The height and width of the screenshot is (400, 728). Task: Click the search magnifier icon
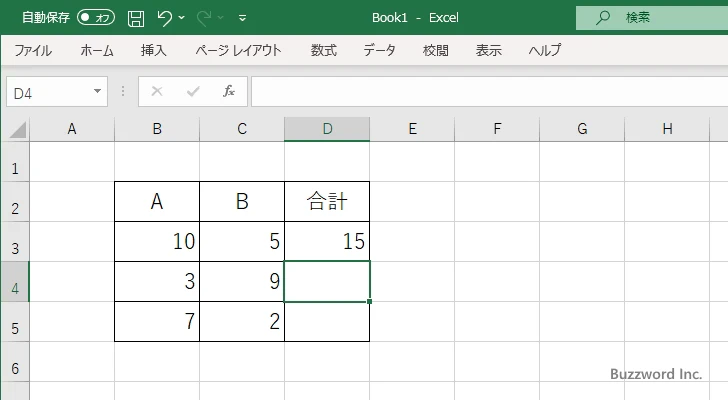(x=603, y=18)
